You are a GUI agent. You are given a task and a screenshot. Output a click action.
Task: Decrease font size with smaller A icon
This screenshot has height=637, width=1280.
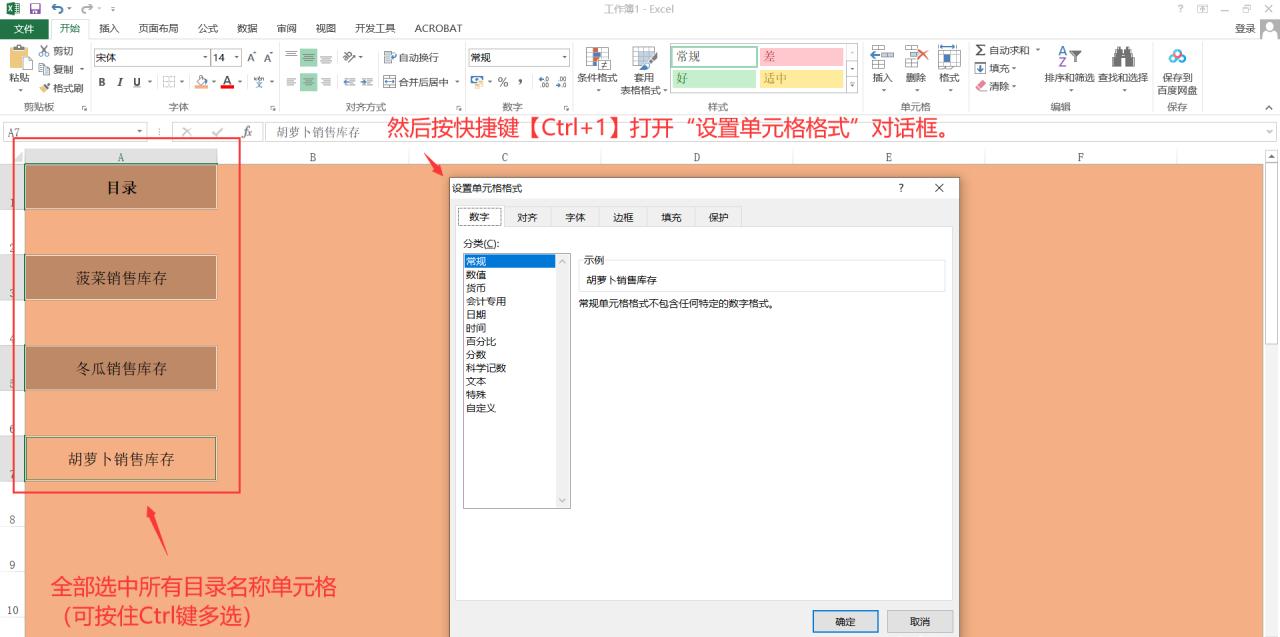268,57
